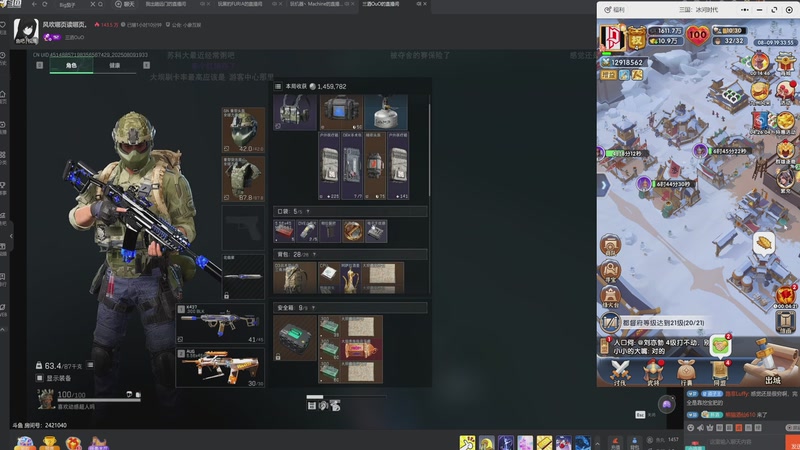Viewport: 800px width, 450px height.
Task: Open the gold 权 privilege badge
Action: (x=637, y=39)
